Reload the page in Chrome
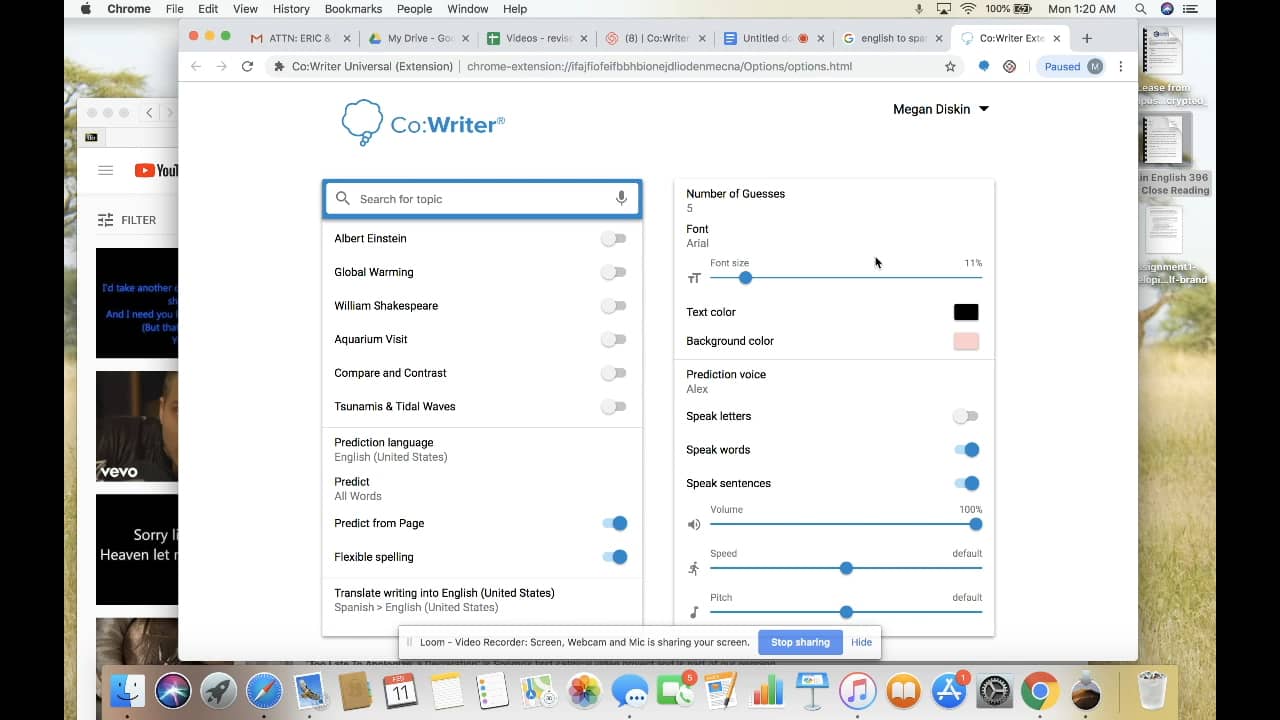Screen dimensions: 1280x720 coord(247,66)
